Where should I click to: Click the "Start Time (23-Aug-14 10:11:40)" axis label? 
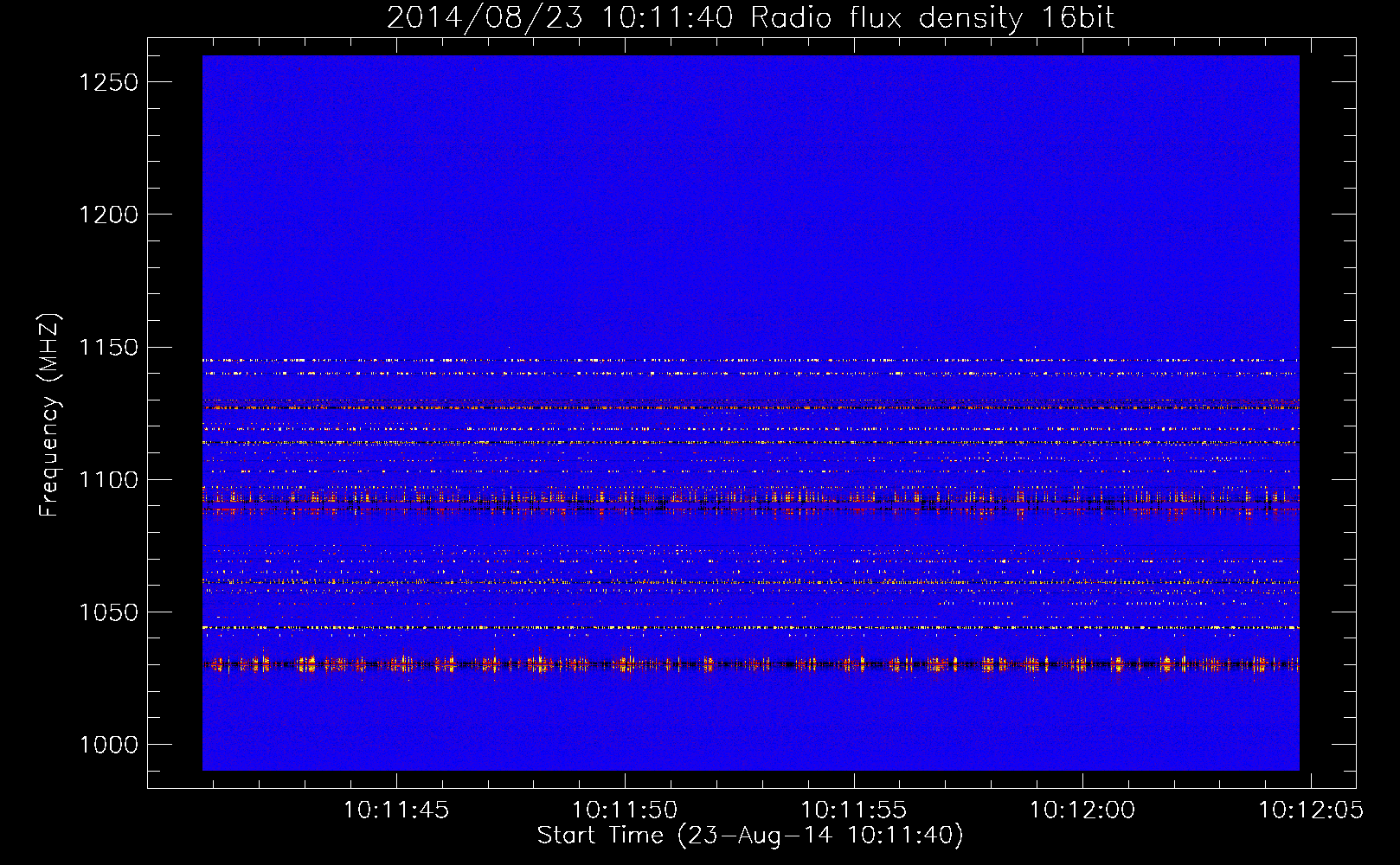(750, 836)
